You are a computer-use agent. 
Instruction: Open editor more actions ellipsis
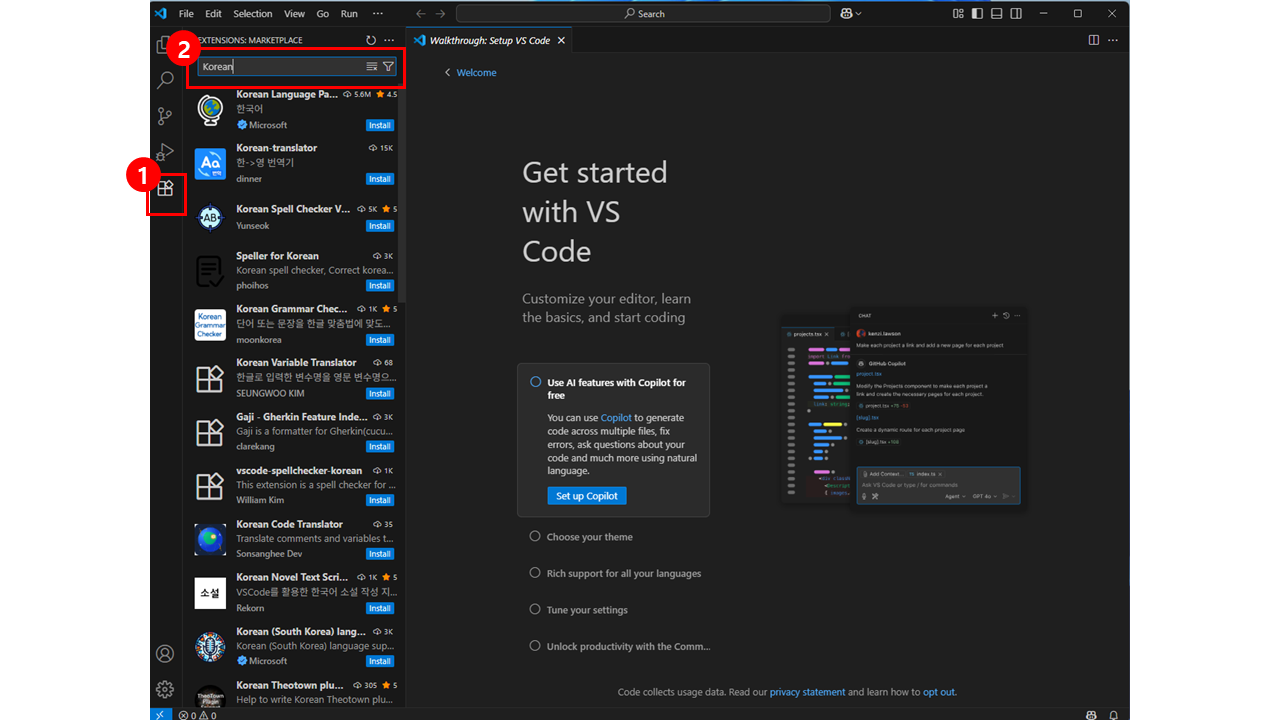pos(1113,40)
